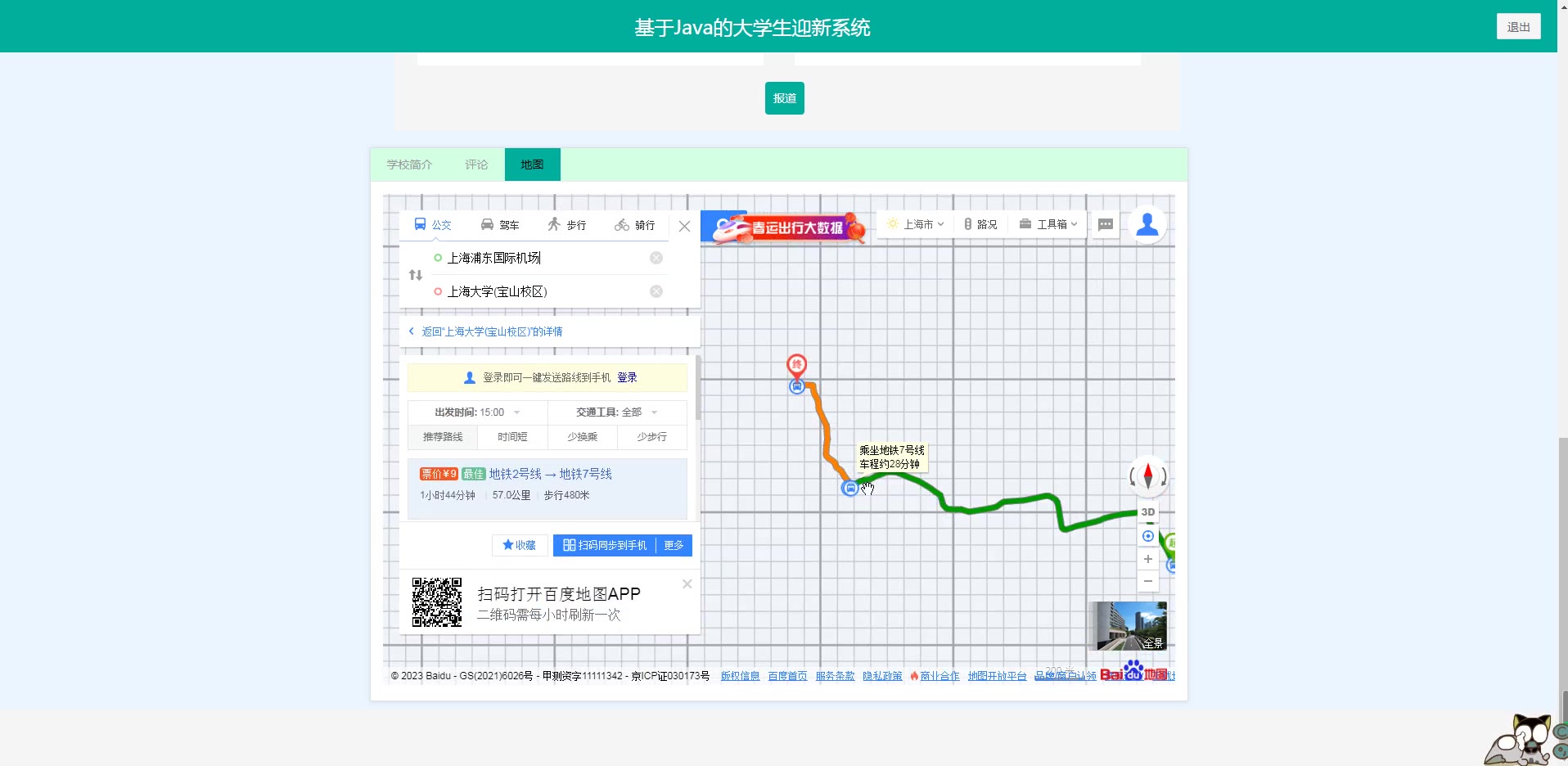Switch to the 地图 tab

click(532, 164)
